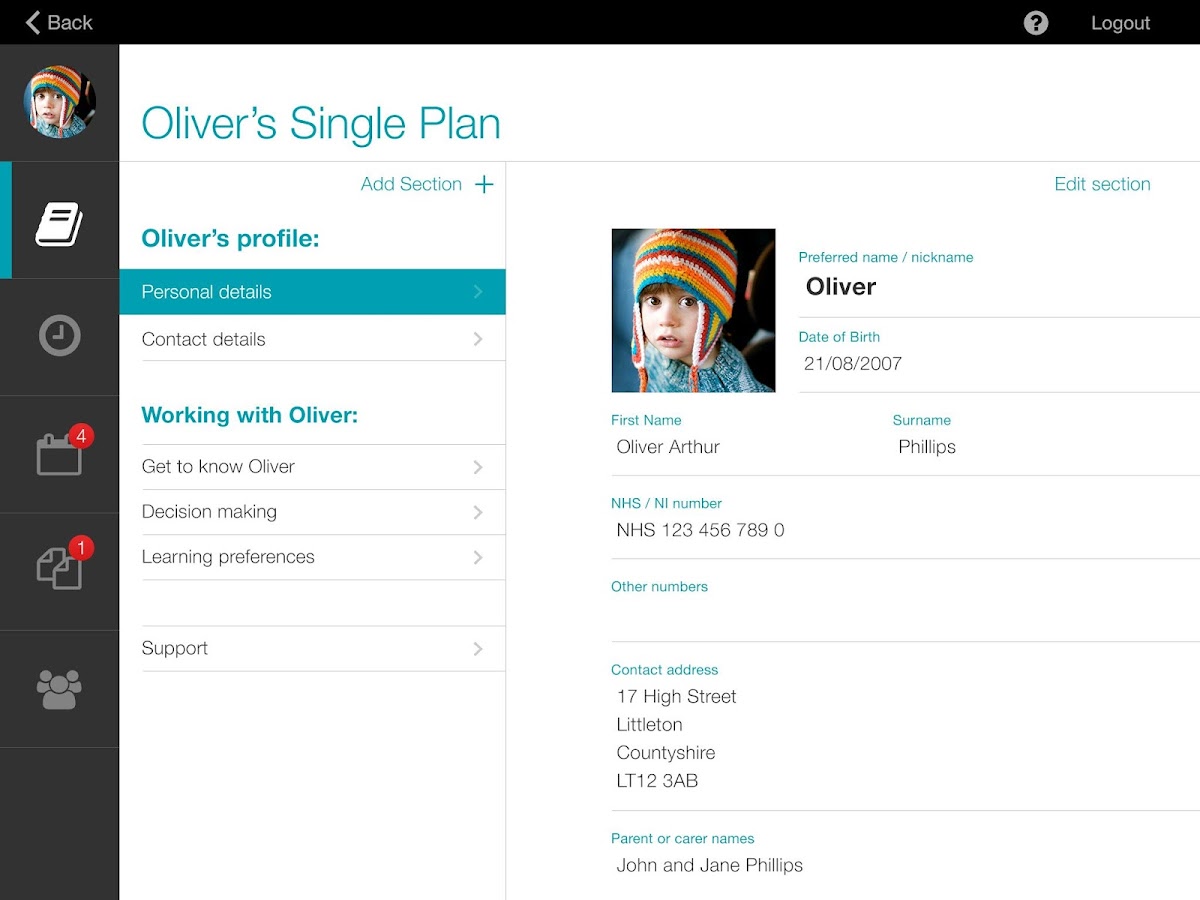Click the First Name label
The width and height of the screenshot is (1200, 900).
click(x=646, y=420)
